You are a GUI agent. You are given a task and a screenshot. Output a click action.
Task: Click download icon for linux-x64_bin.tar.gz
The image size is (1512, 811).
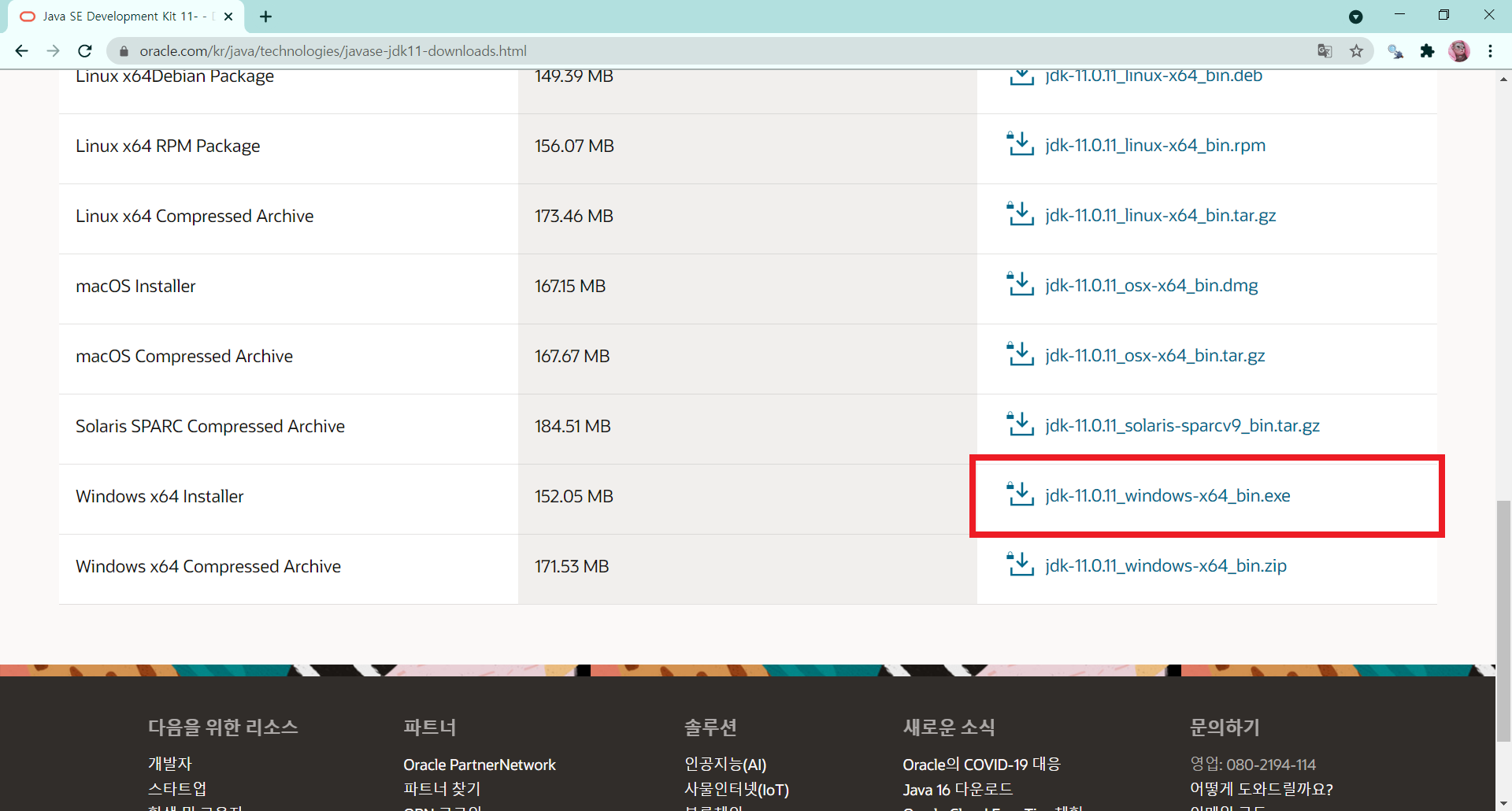pos(1021,214)
